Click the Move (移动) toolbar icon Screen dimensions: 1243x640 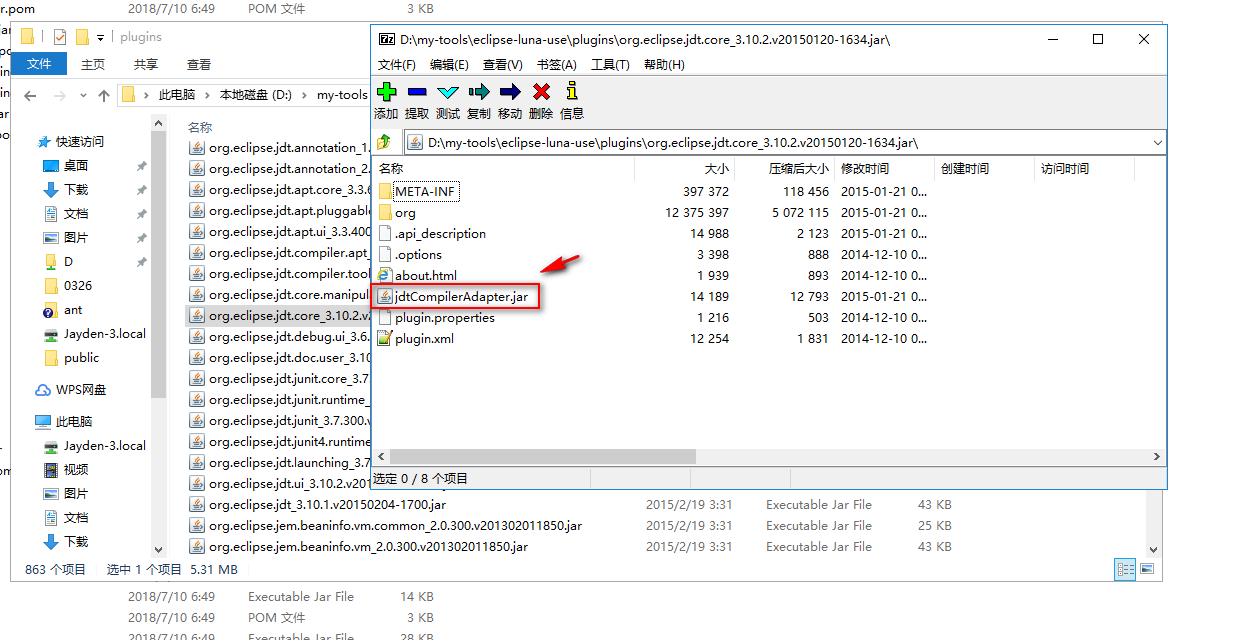[510, 93]
